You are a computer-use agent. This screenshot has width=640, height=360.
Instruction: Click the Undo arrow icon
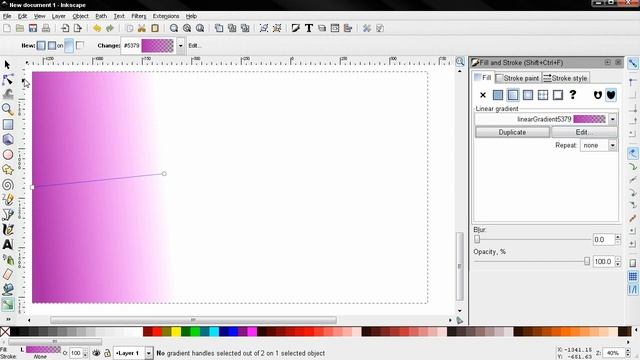(97, 28)
